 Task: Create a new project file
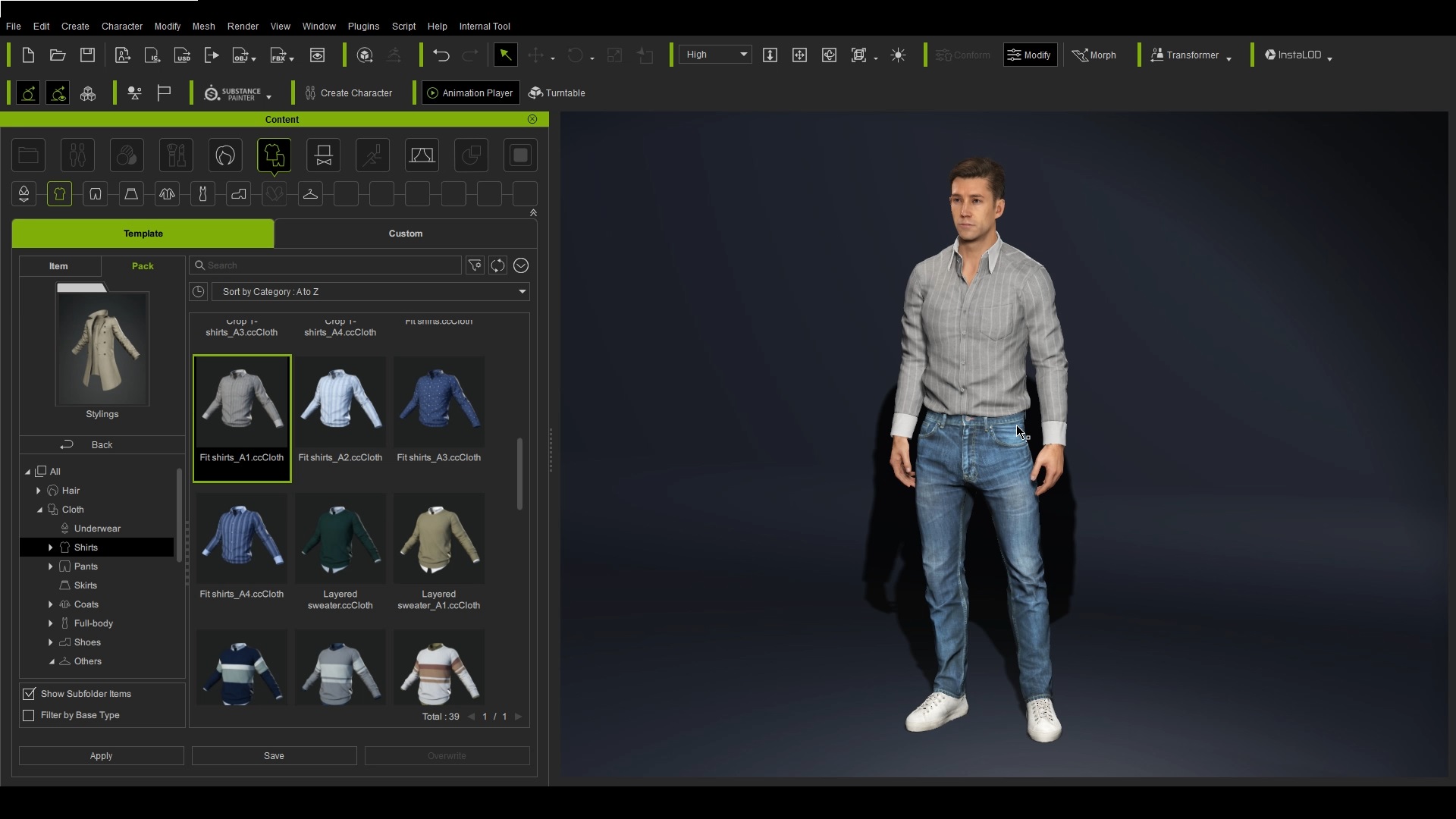pyautogui.click(x=28, y=55)
